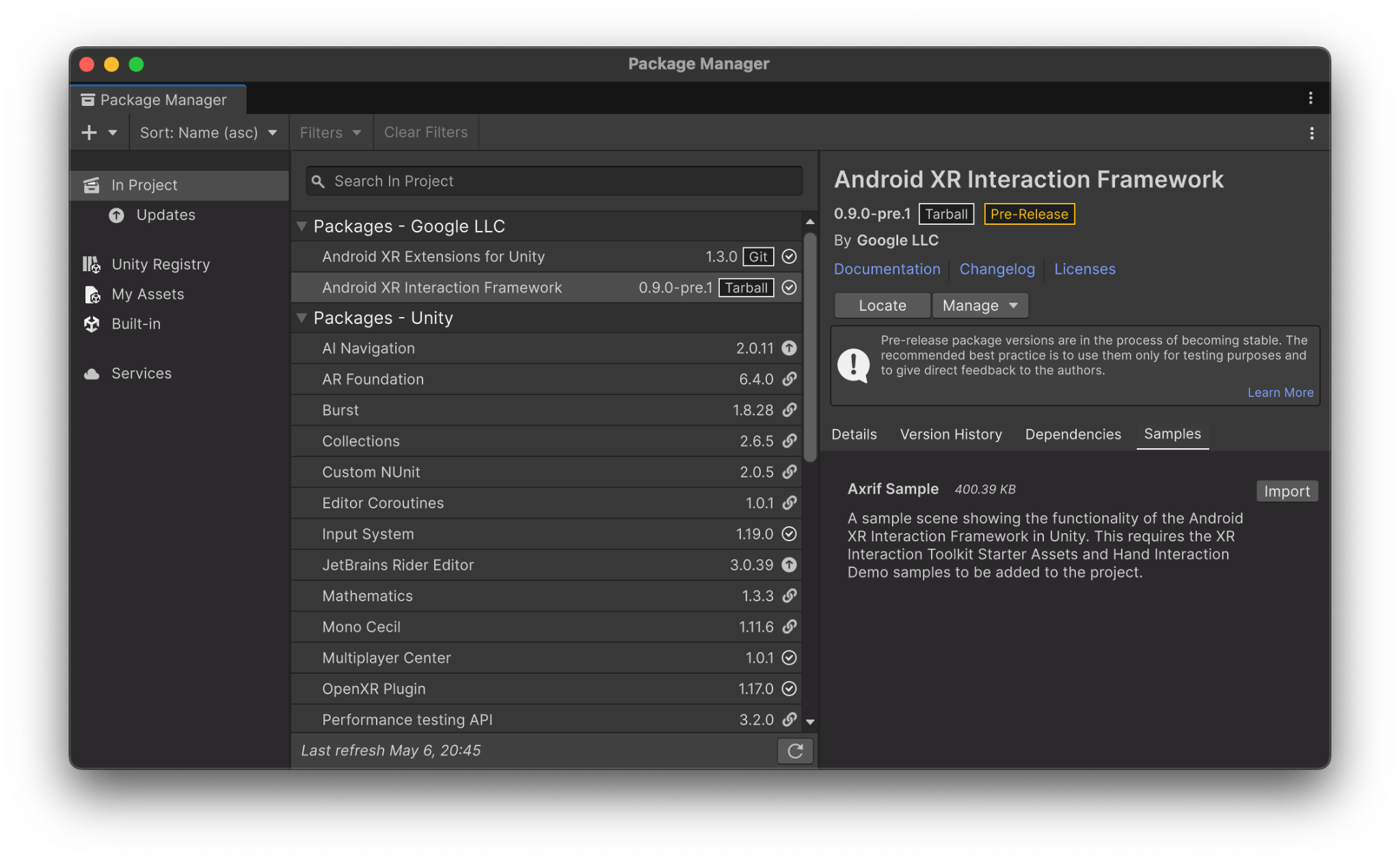1400x861 pixels.
Task: Select the AR Foundation package
Action: pyautogui.click(x=546, y=379)
